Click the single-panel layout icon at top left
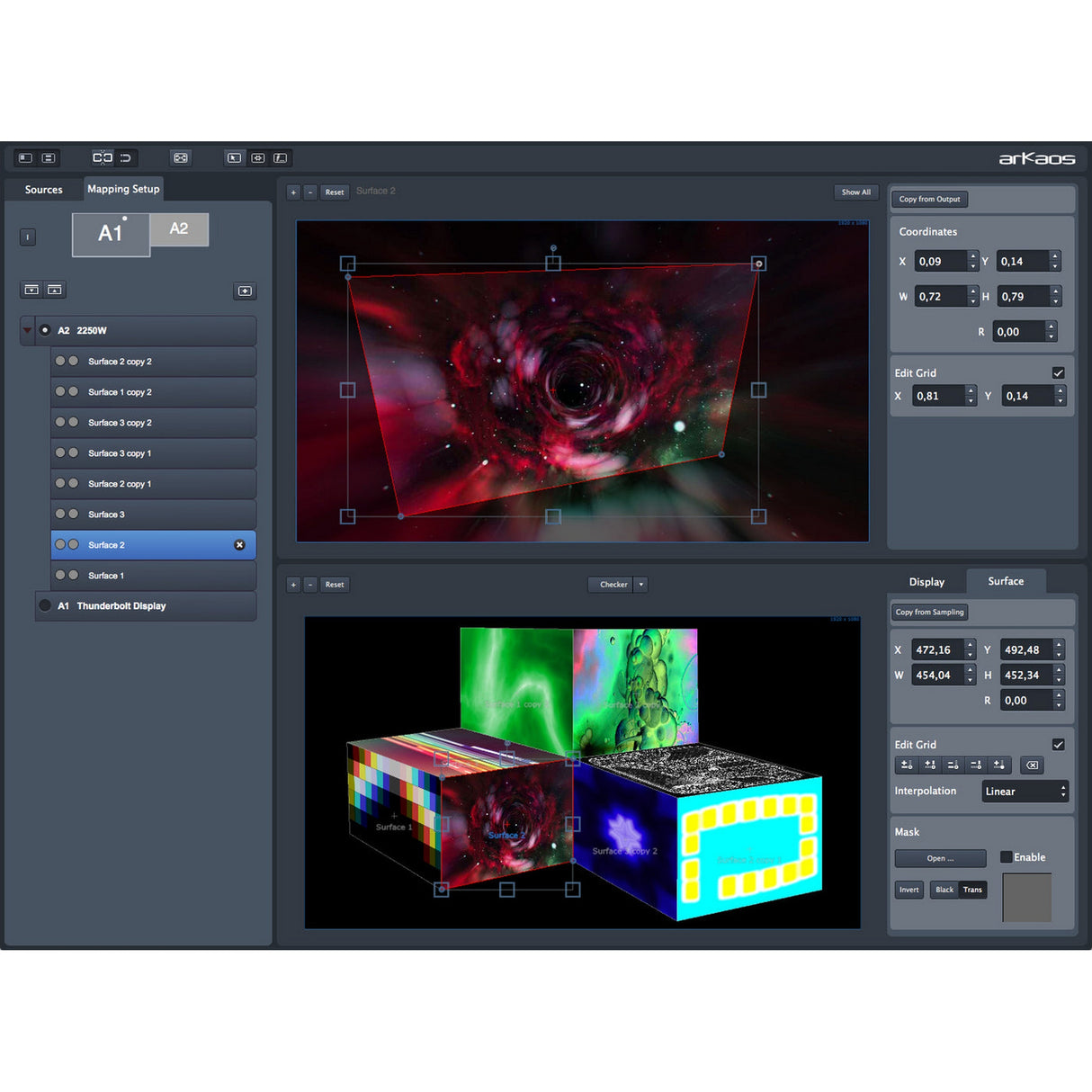Screen dimensions: 1092x1092 point(24,157)
